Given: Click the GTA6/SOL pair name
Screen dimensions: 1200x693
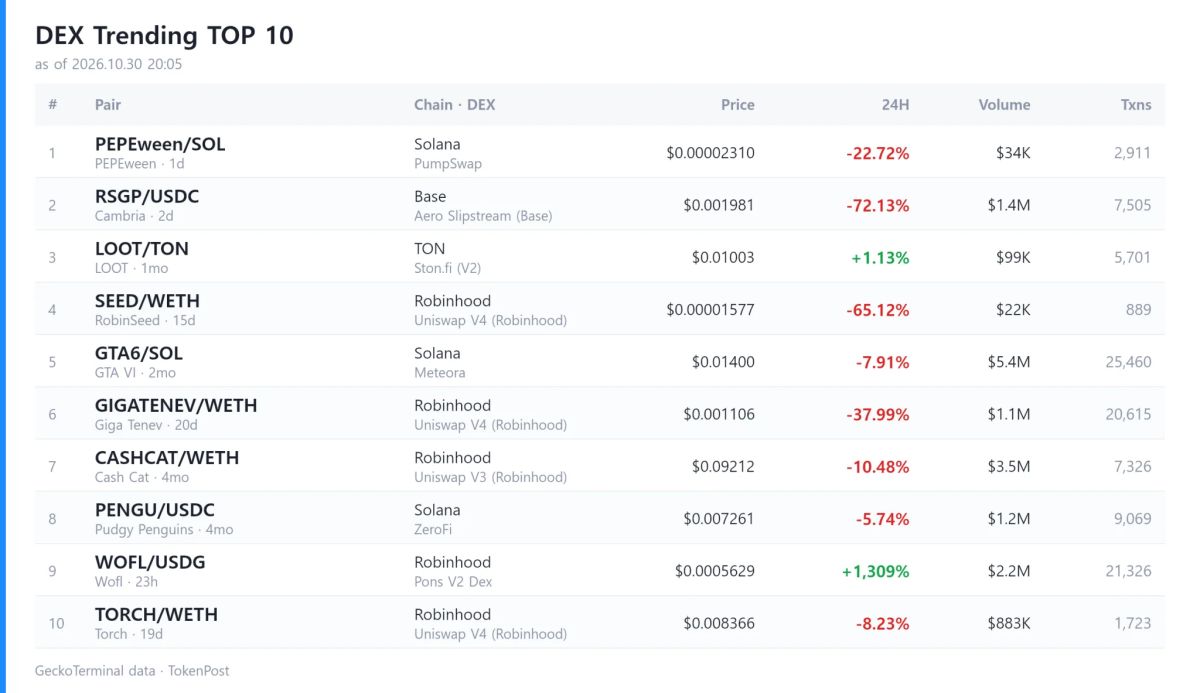Looking at the screenshot, I should 139,353.
